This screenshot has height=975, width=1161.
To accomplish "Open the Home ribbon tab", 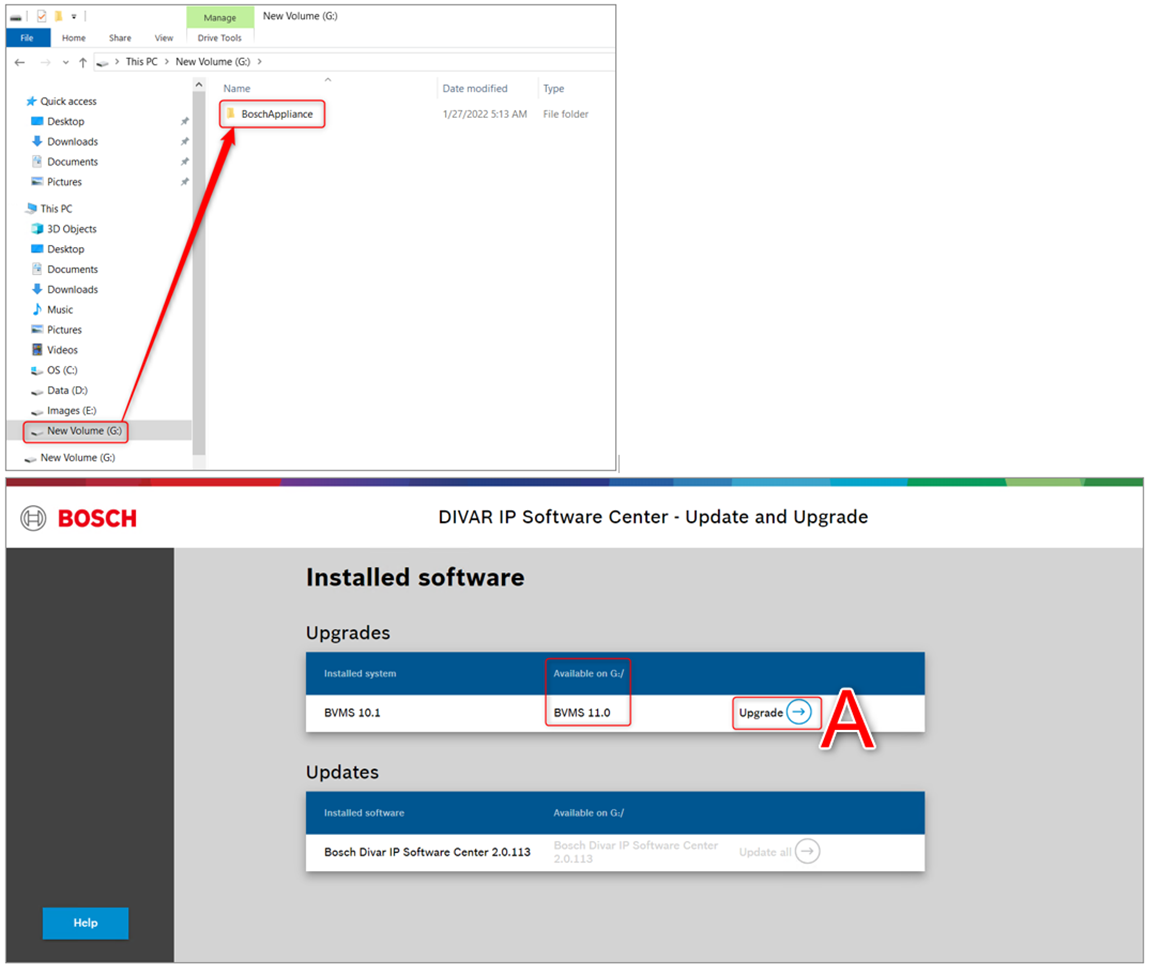I will click(x=73, y=38).
